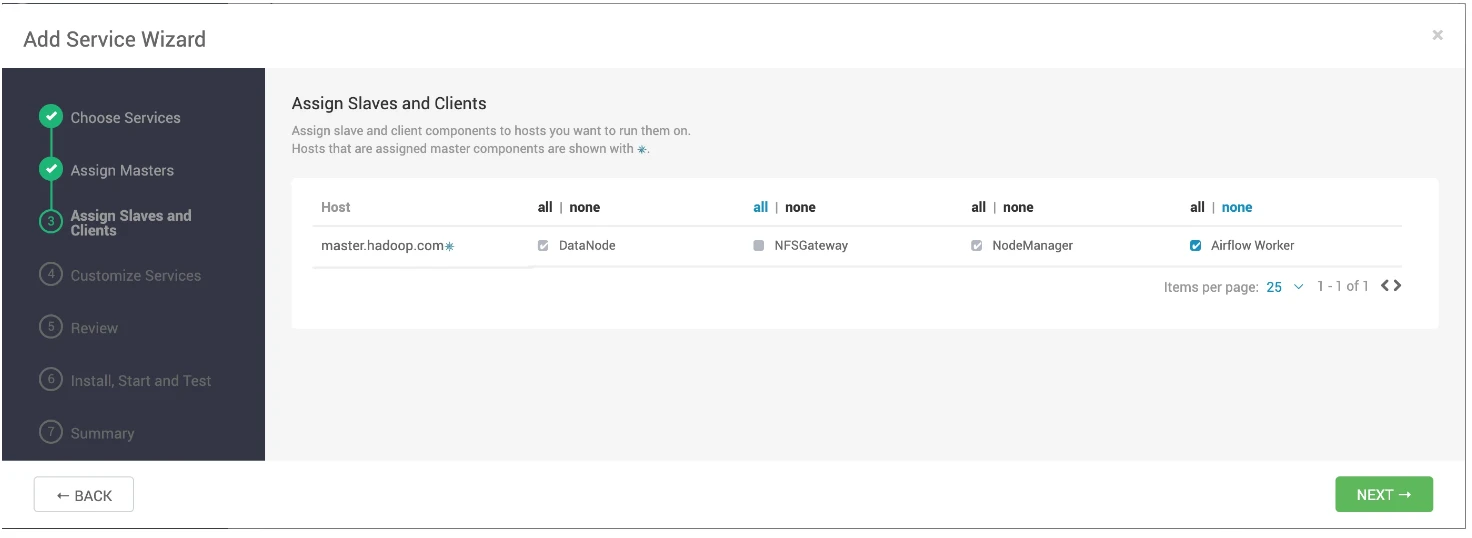Open the Assign Masters wizard step
The height and width of the screenshot is (538, 1472).
pyautogui.click(x=122, y=170)
